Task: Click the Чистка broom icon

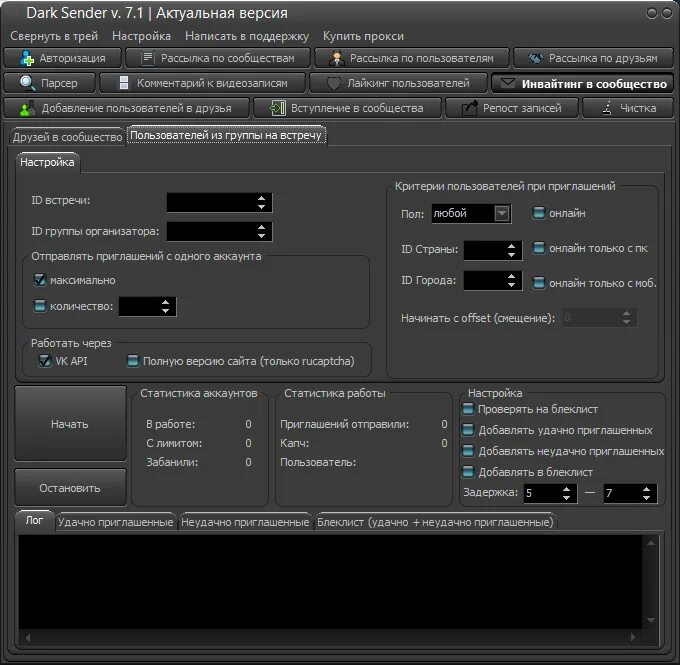Action: point(607,108)
